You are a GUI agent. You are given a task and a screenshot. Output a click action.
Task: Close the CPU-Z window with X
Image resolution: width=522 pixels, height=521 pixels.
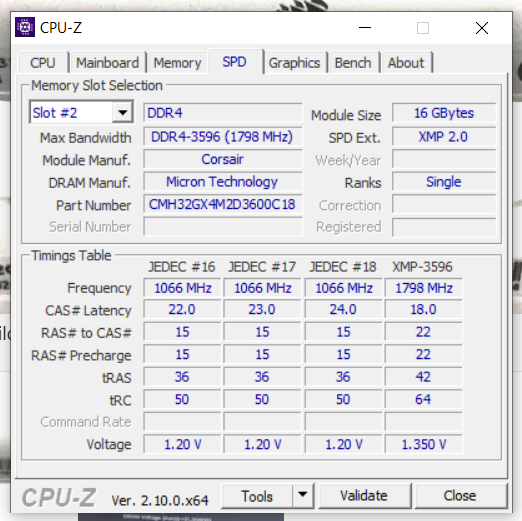[482, 28]
